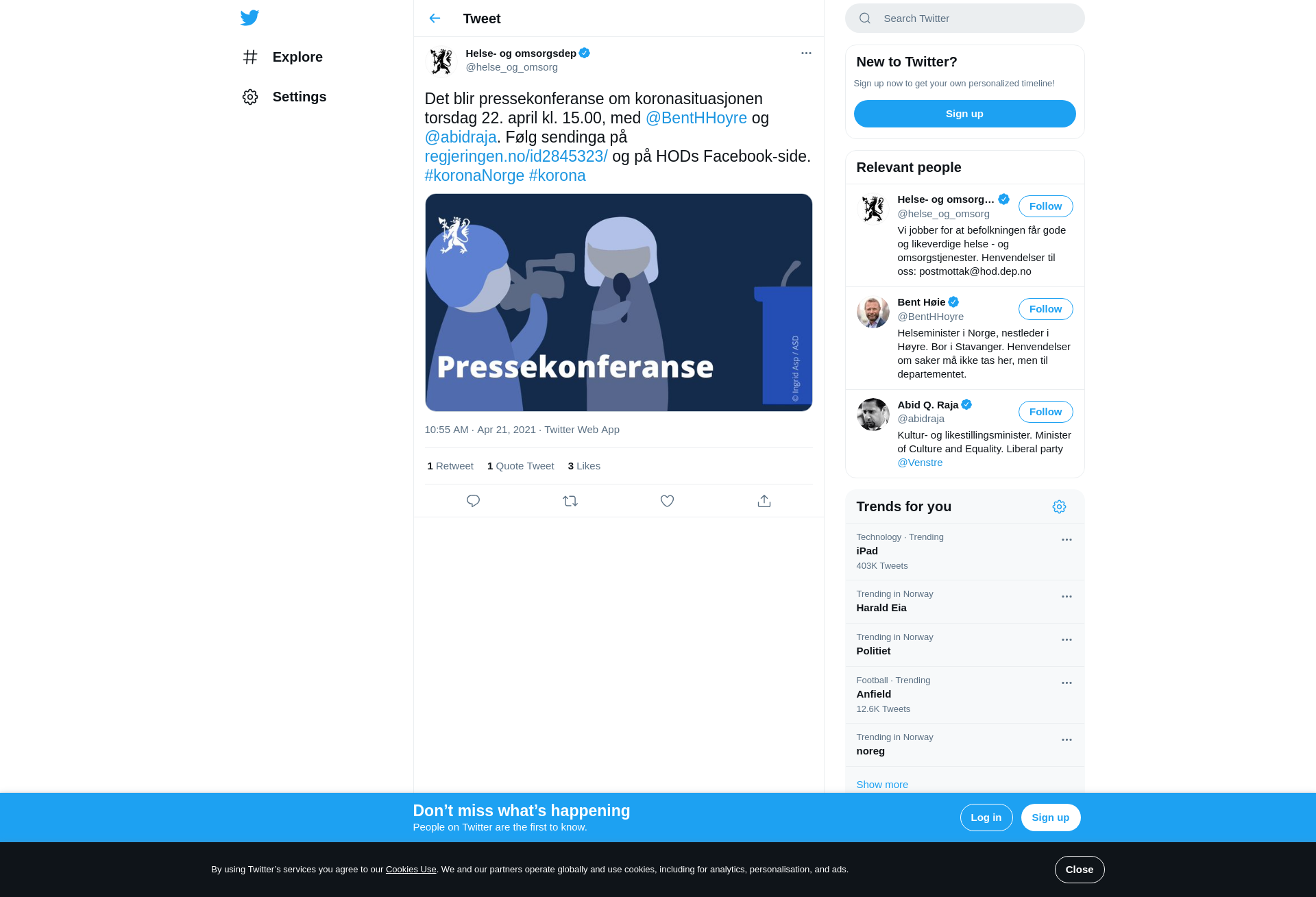Open Settings in the left sidebar
The image size is (1316, 897).
pyautogui.click(x=284, y=97)
